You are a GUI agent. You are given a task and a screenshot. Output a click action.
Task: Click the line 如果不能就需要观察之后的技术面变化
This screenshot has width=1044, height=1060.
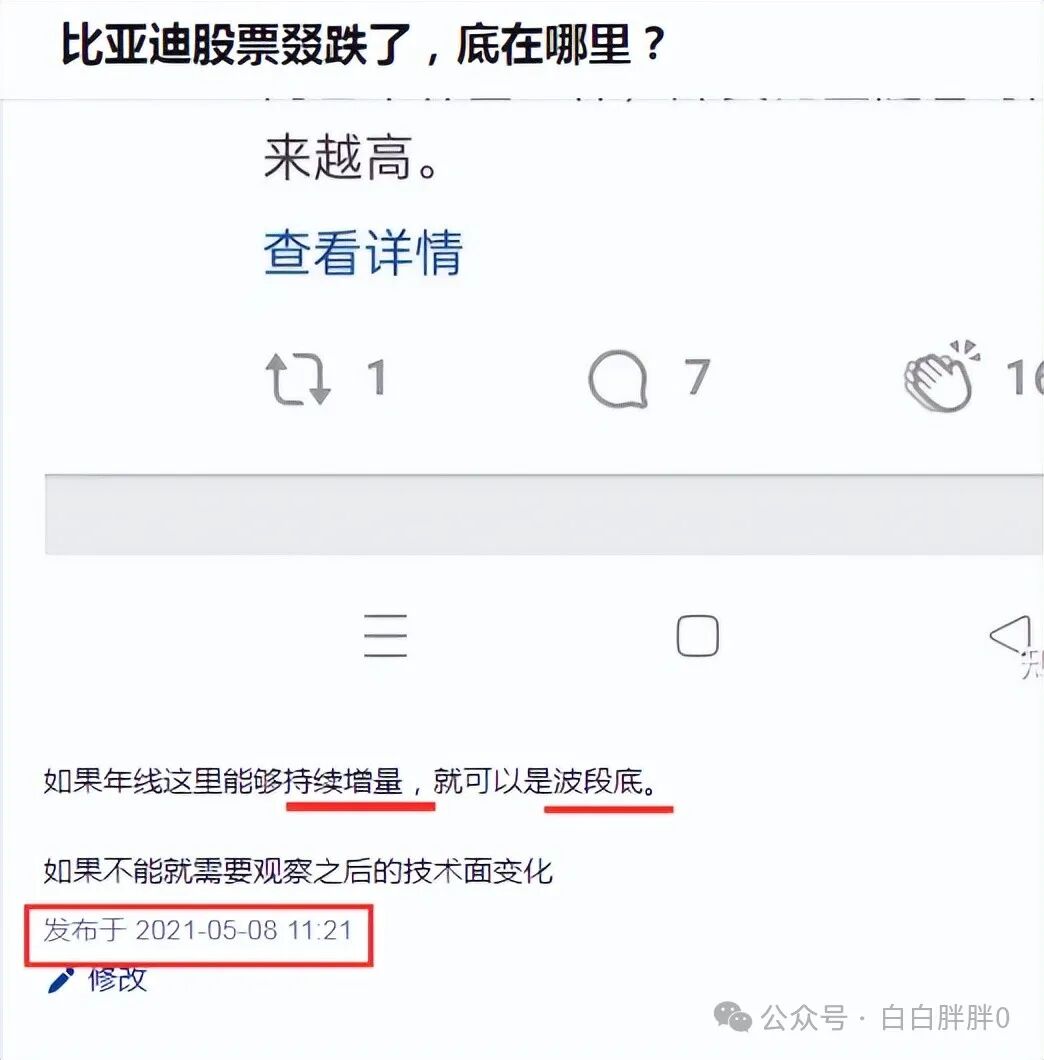tap(298, 871)
